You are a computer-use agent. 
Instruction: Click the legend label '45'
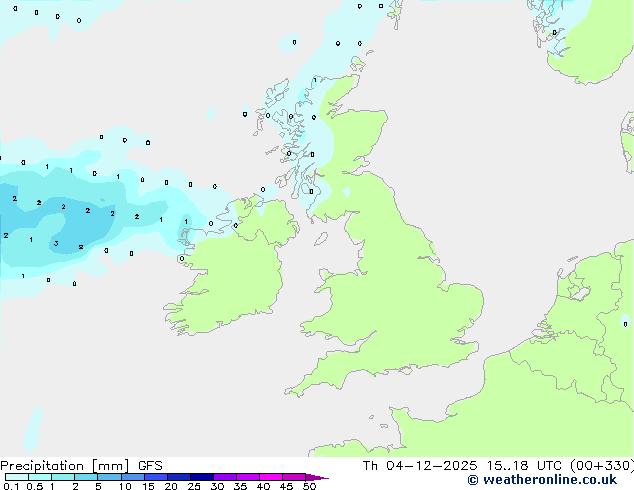pos(286,486)
